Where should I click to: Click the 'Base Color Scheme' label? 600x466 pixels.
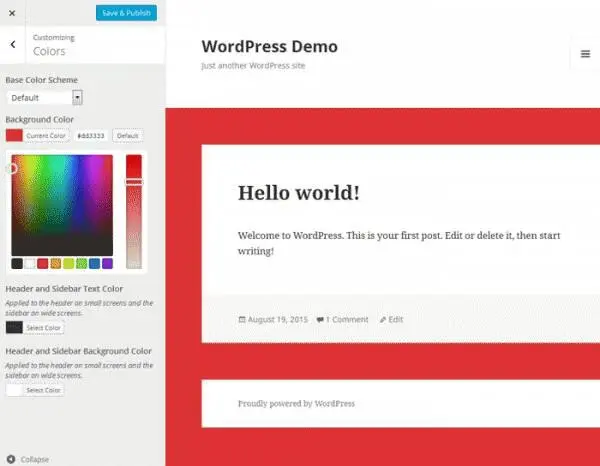(x=42, y=80)
